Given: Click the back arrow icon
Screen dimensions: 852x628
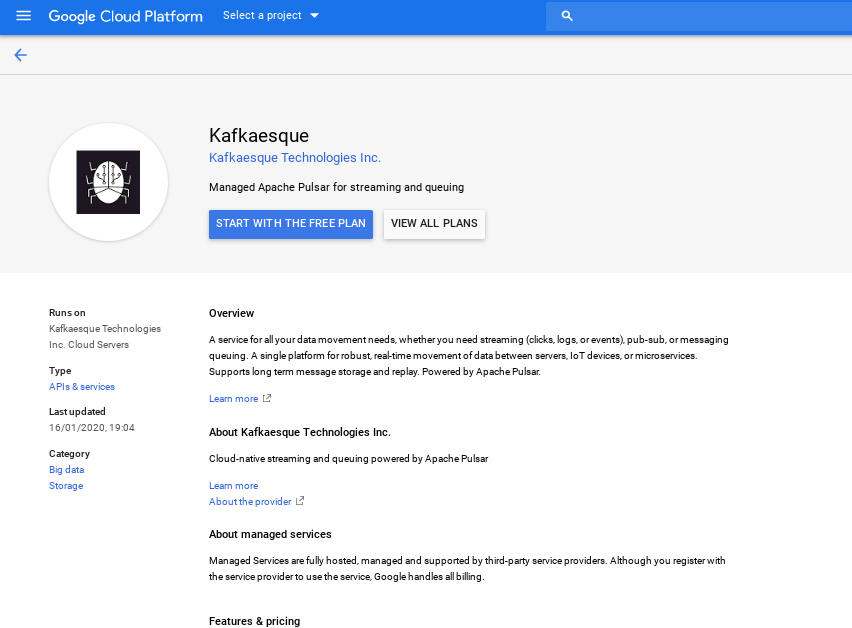Looking at the screenshot, I should click(x=20, y=55).
